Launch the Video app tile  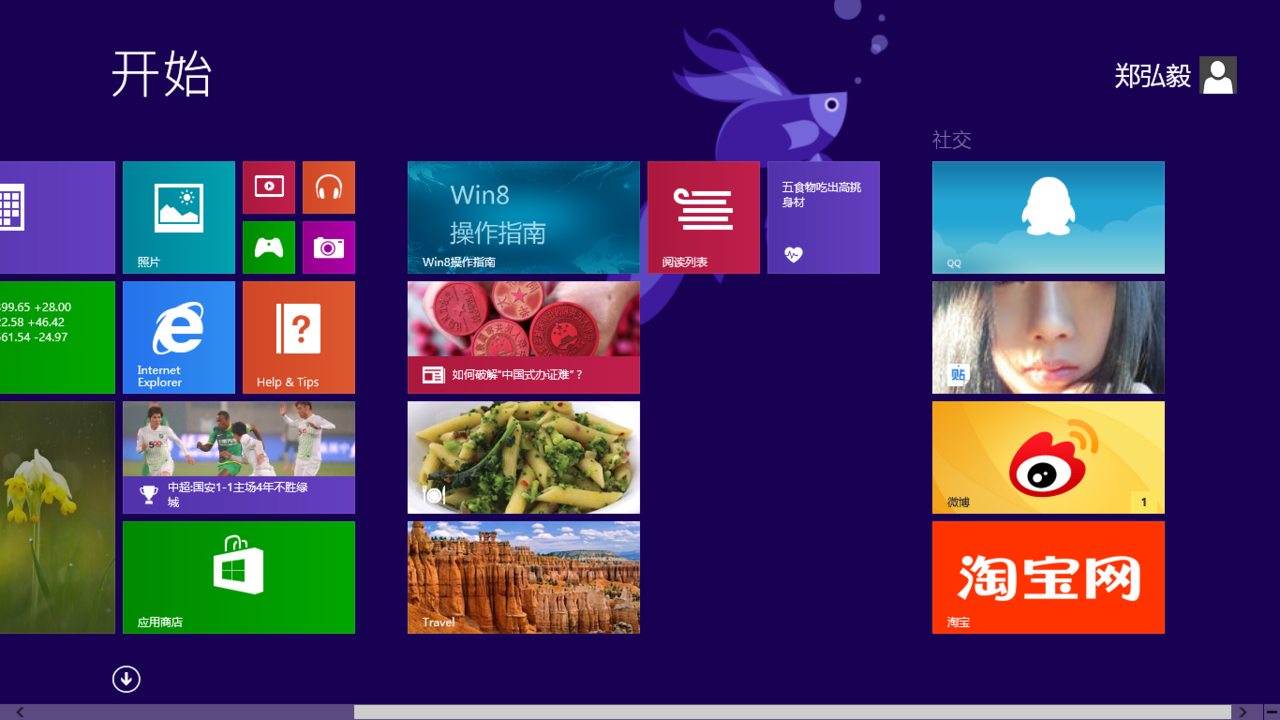tap(269, 187)
